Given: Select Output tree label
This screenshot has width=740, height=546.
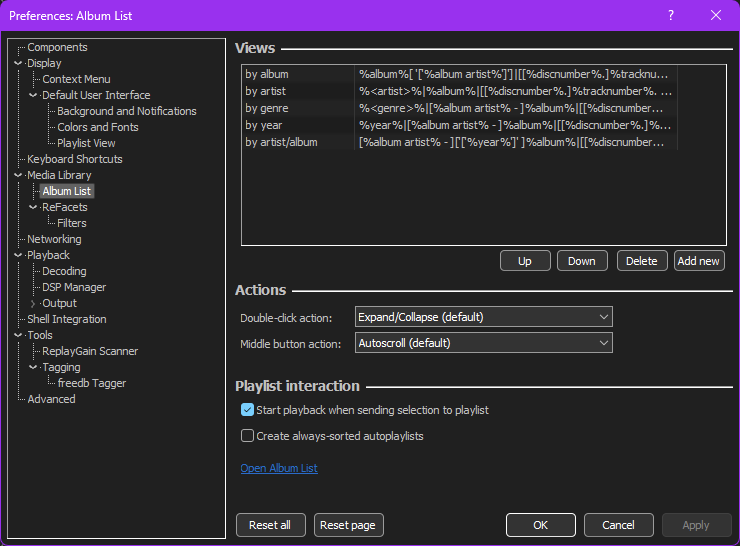Looking at the screenshot, I should pyautogui.click(x=59, y=303).
